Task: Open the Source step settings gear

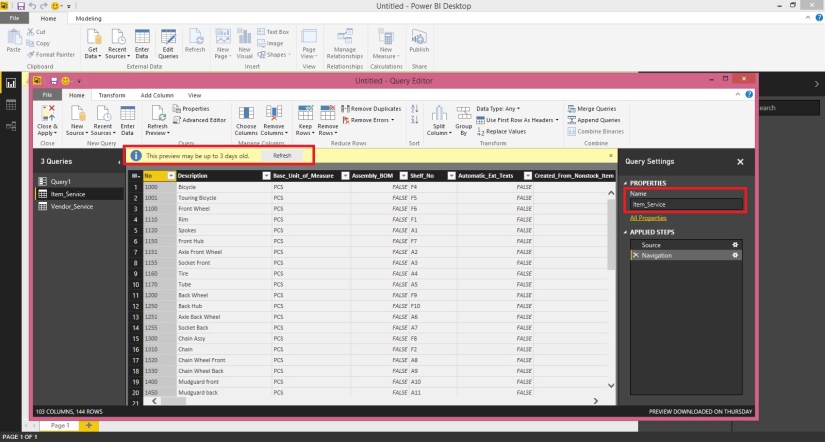Action: coord(735,245)
